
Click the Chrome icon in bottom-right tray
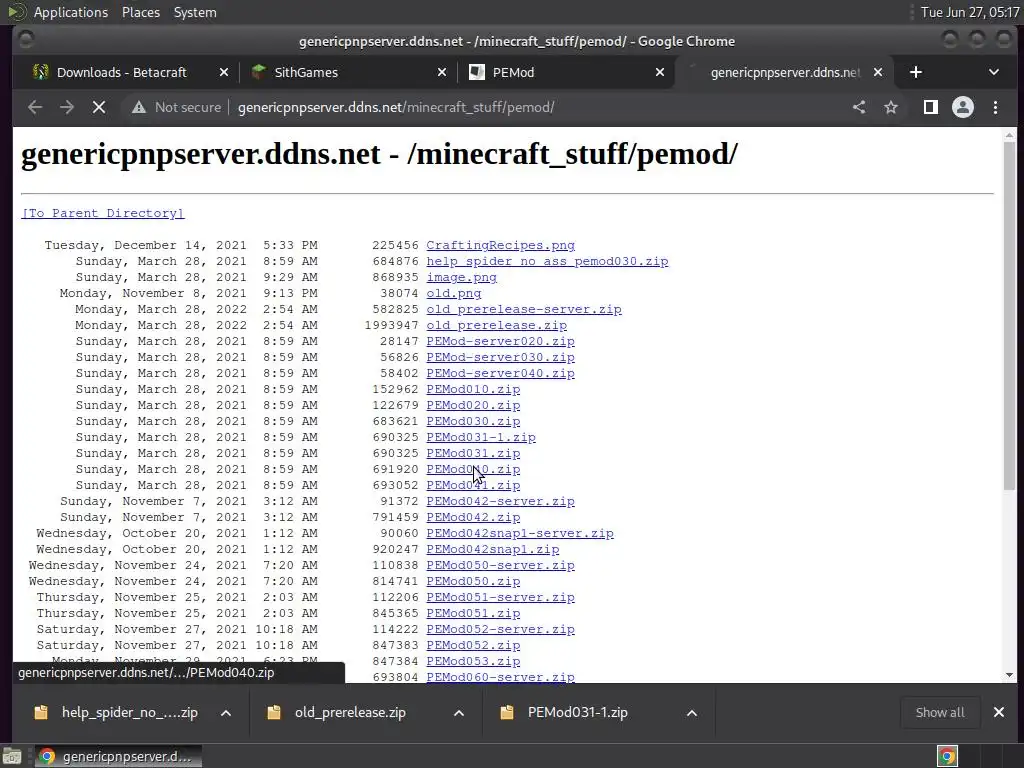point(947,756)
